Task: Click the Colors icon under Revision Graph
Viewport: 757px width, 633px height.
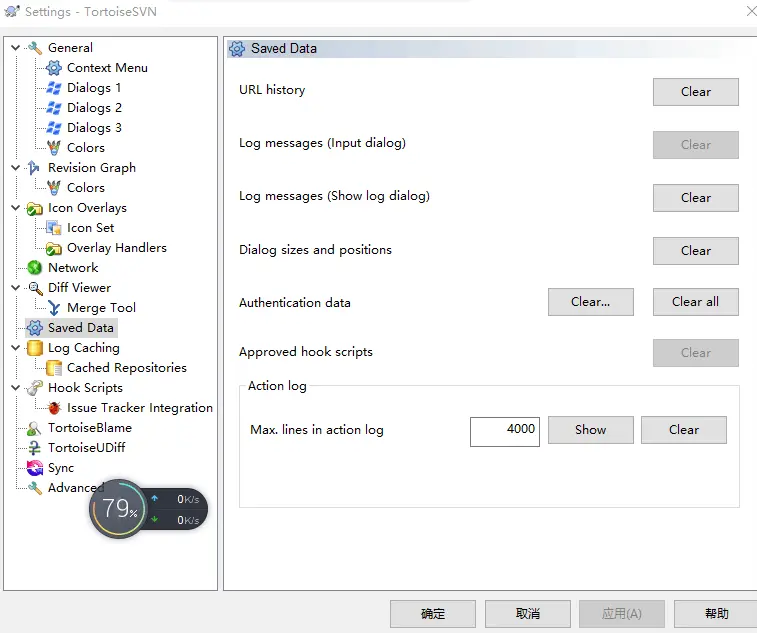Action: [54, 188]
